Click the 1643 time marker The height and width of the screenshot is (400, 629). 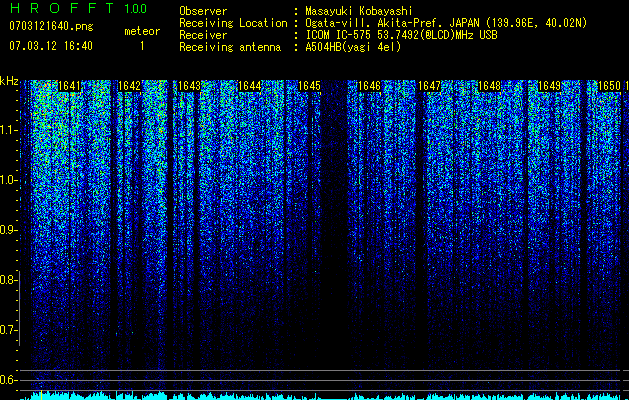tap(189, 86)
